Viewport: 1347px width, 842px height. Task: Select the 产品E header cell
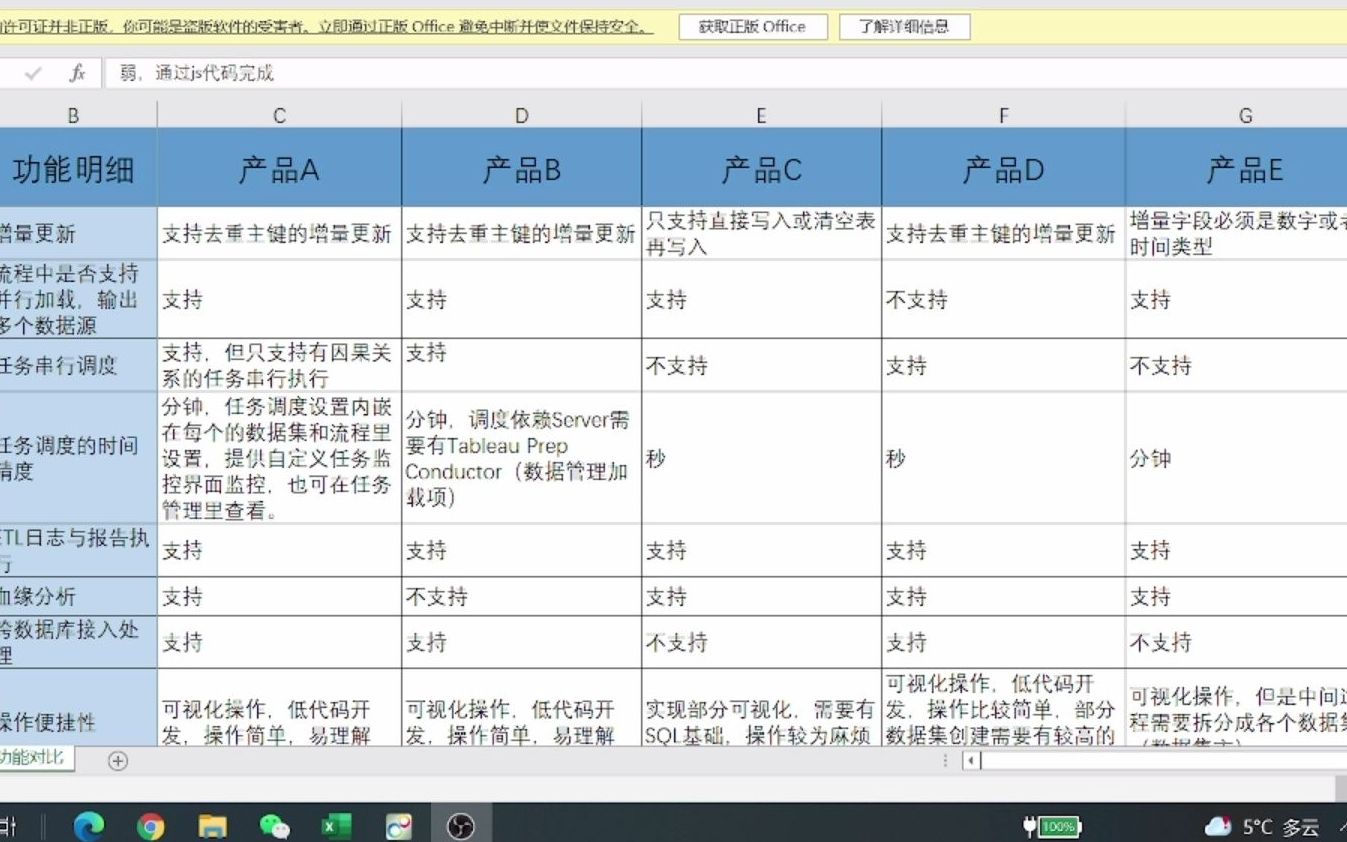click(x=1236, y=168)
